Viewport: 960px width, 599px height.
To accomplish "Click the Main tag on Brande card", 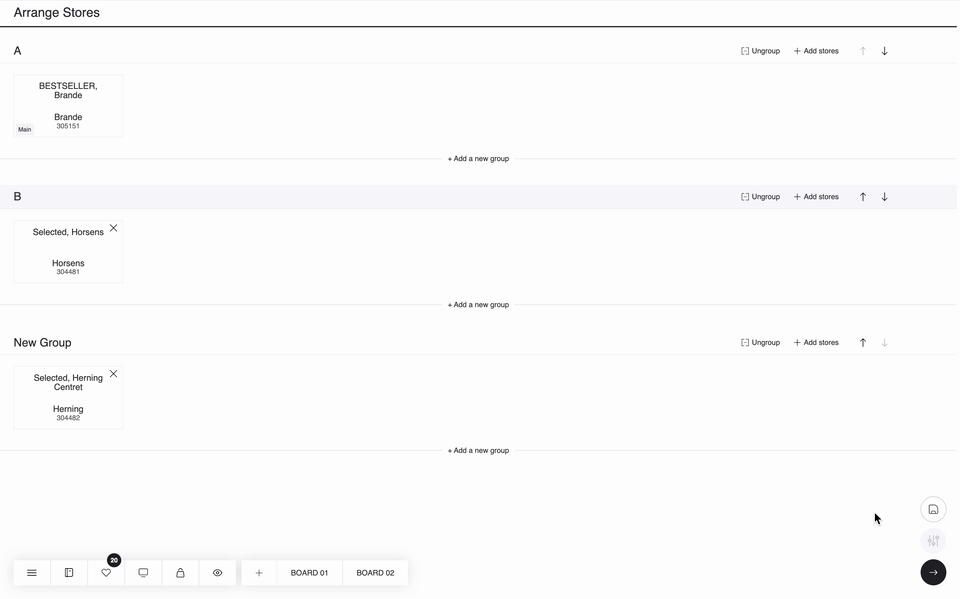I will point(24,129).
